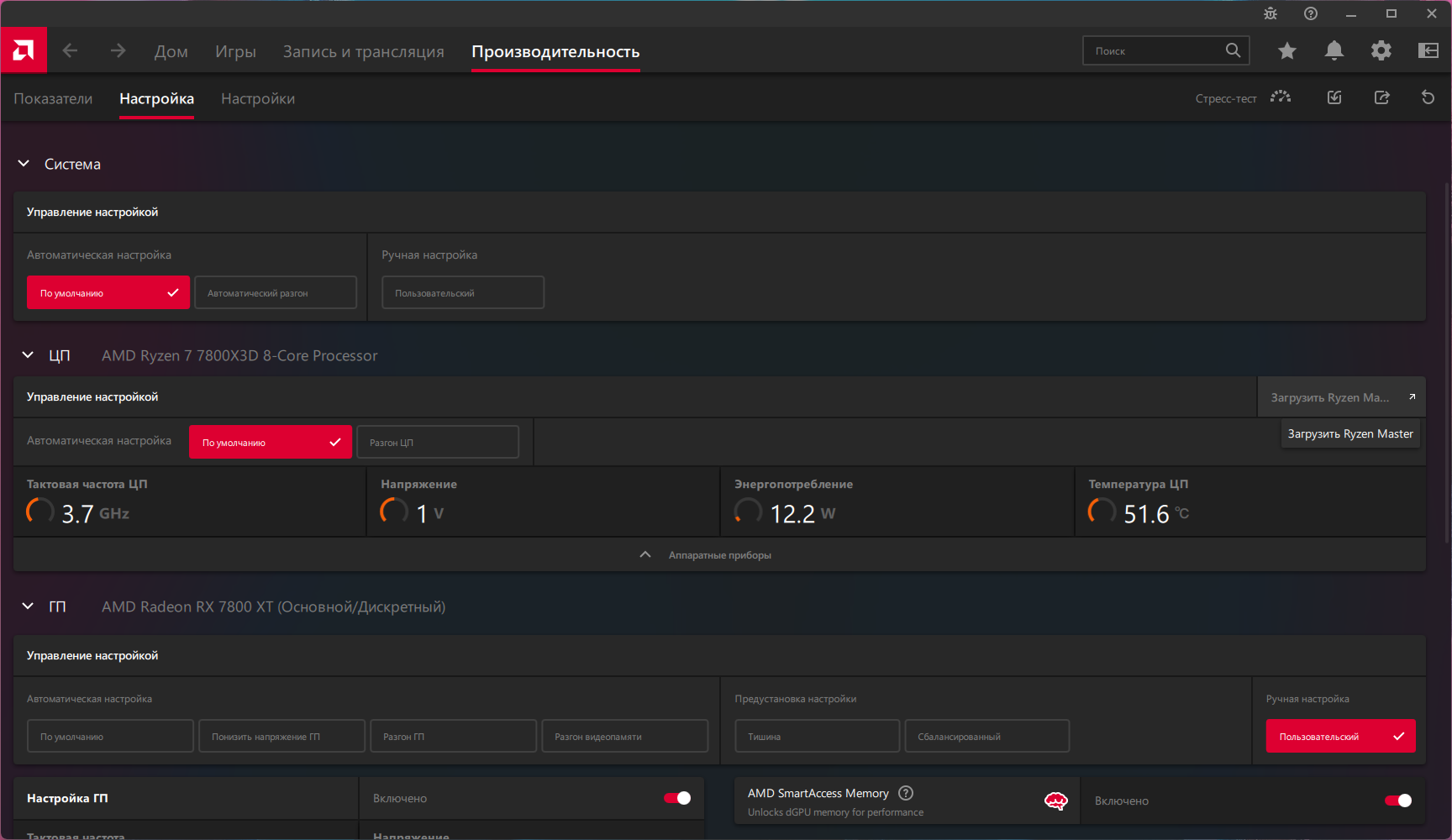Click the Поиск search field
Viewport: 1452px width, 840px height.
point(1166,50)
